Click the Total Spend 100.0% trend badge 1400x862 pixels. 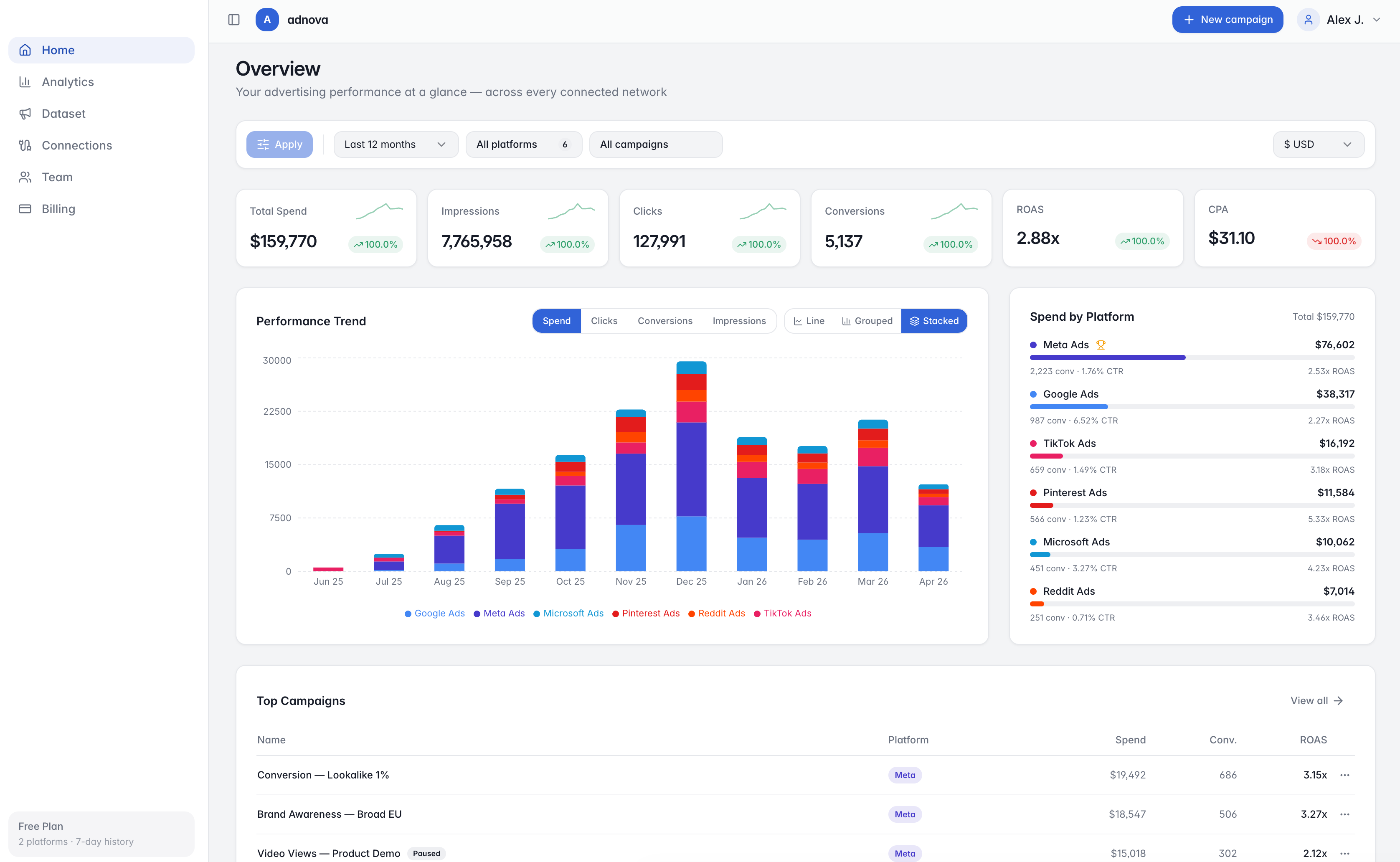tap(375, 245)
